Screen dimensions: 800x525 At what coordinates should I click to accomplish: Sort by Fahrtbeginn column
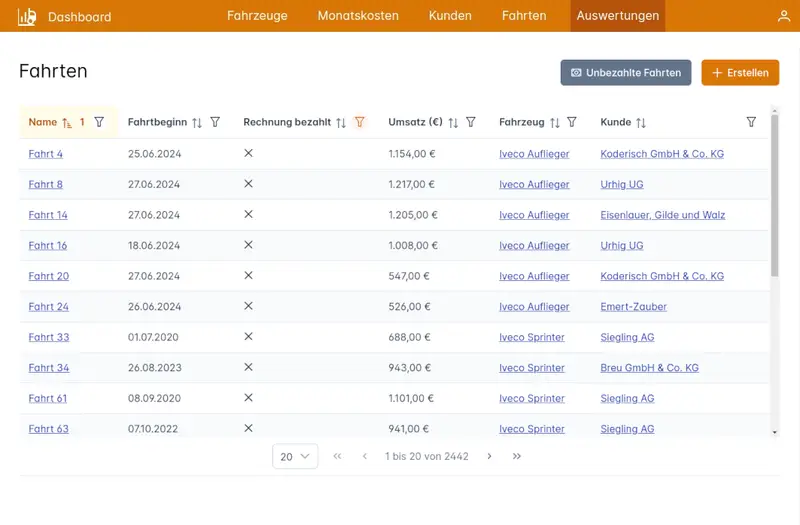tap(197, 122)
